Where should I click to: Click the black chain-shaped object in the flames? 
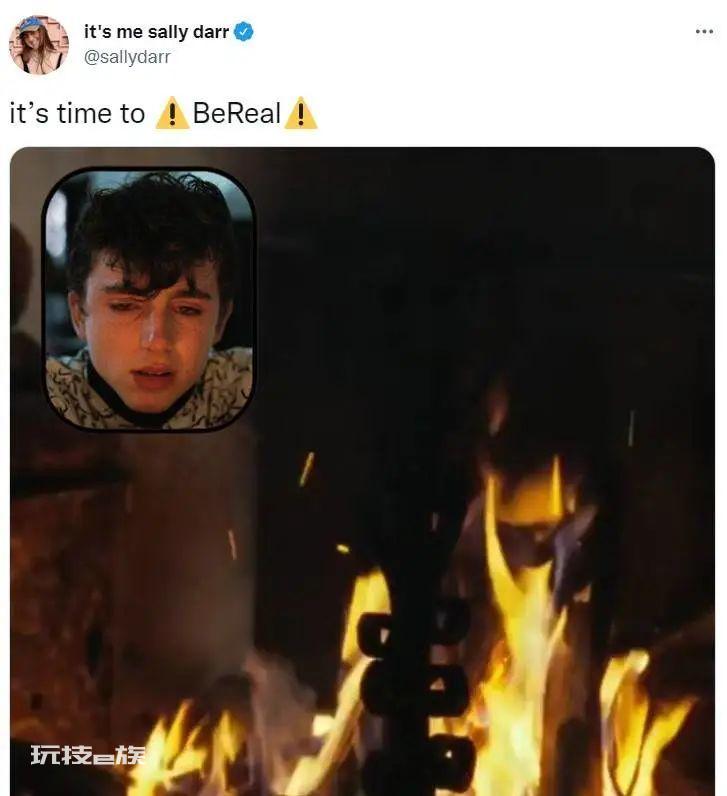[414, 701]
